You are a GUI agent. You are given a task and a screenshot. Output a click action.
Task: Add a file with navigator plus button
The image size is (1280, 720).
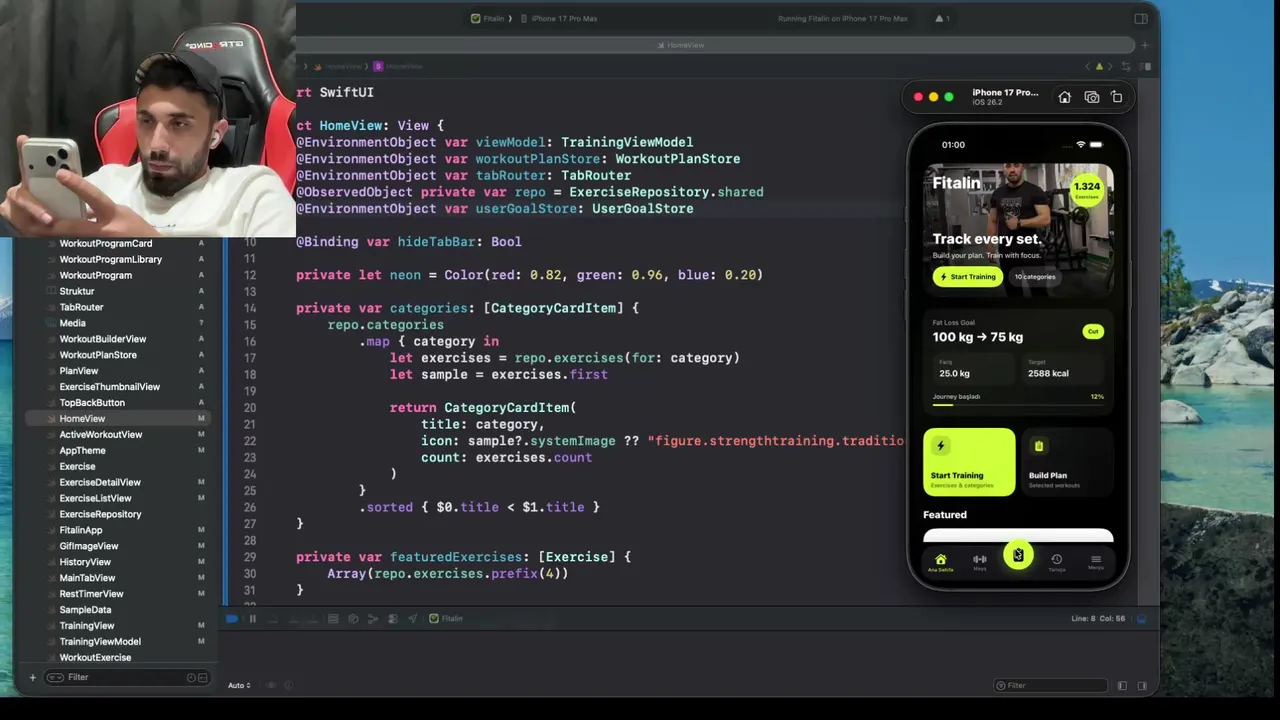(x=32, y=677)
